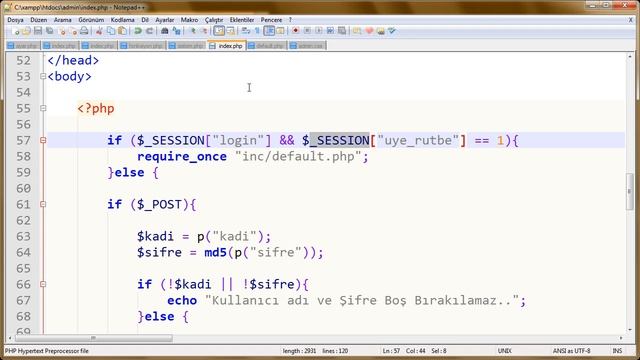
Task: Switch to the sistem.php tab
Action: 187,46
